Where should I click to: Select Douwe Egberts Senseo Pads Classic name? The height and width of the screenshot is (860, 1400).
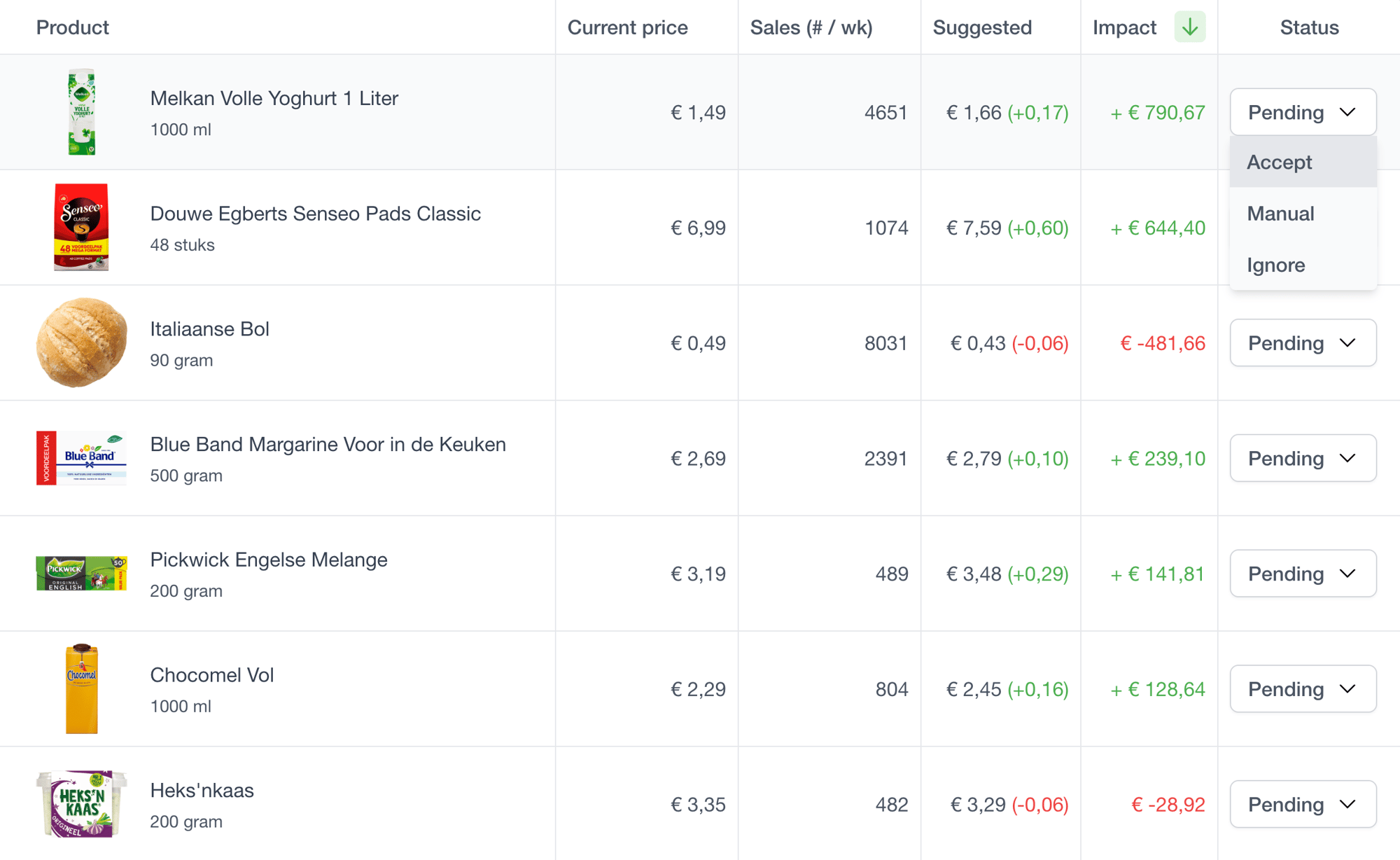(316, 214)
